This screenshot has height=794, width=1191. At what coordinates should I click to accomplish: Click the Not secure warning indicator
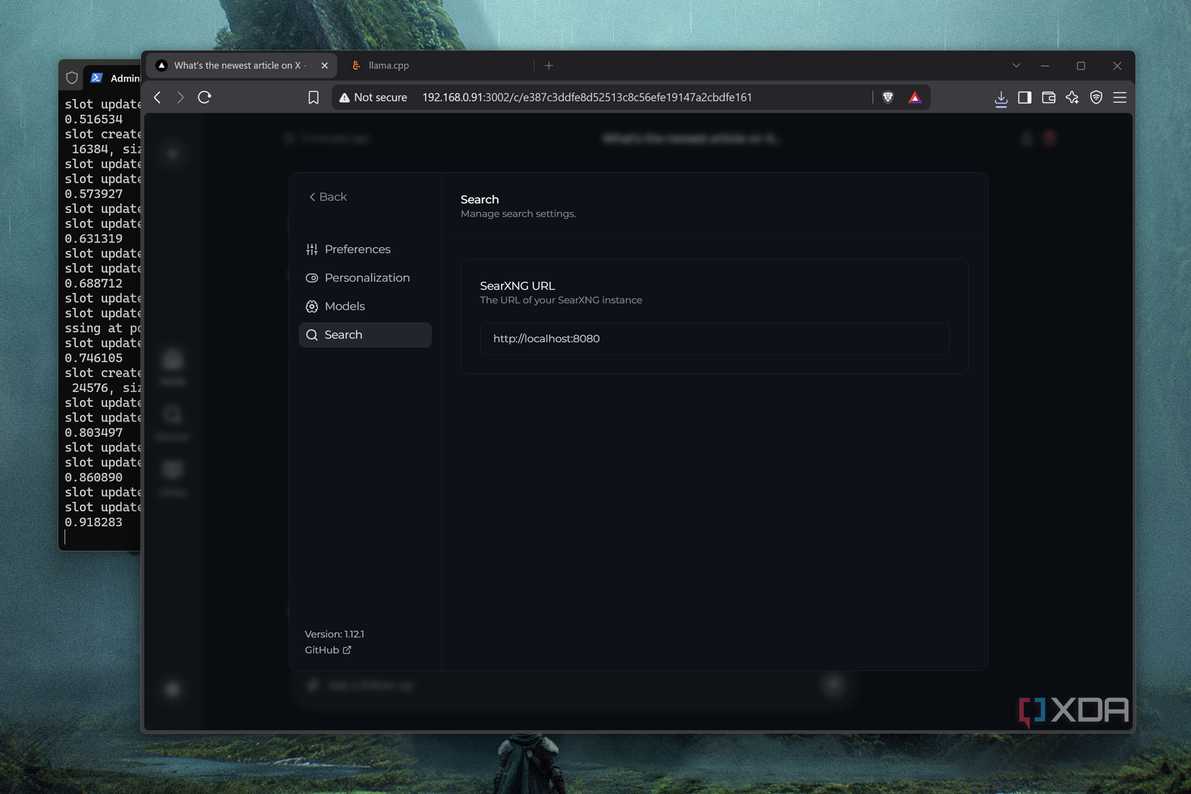pos(373,97)
